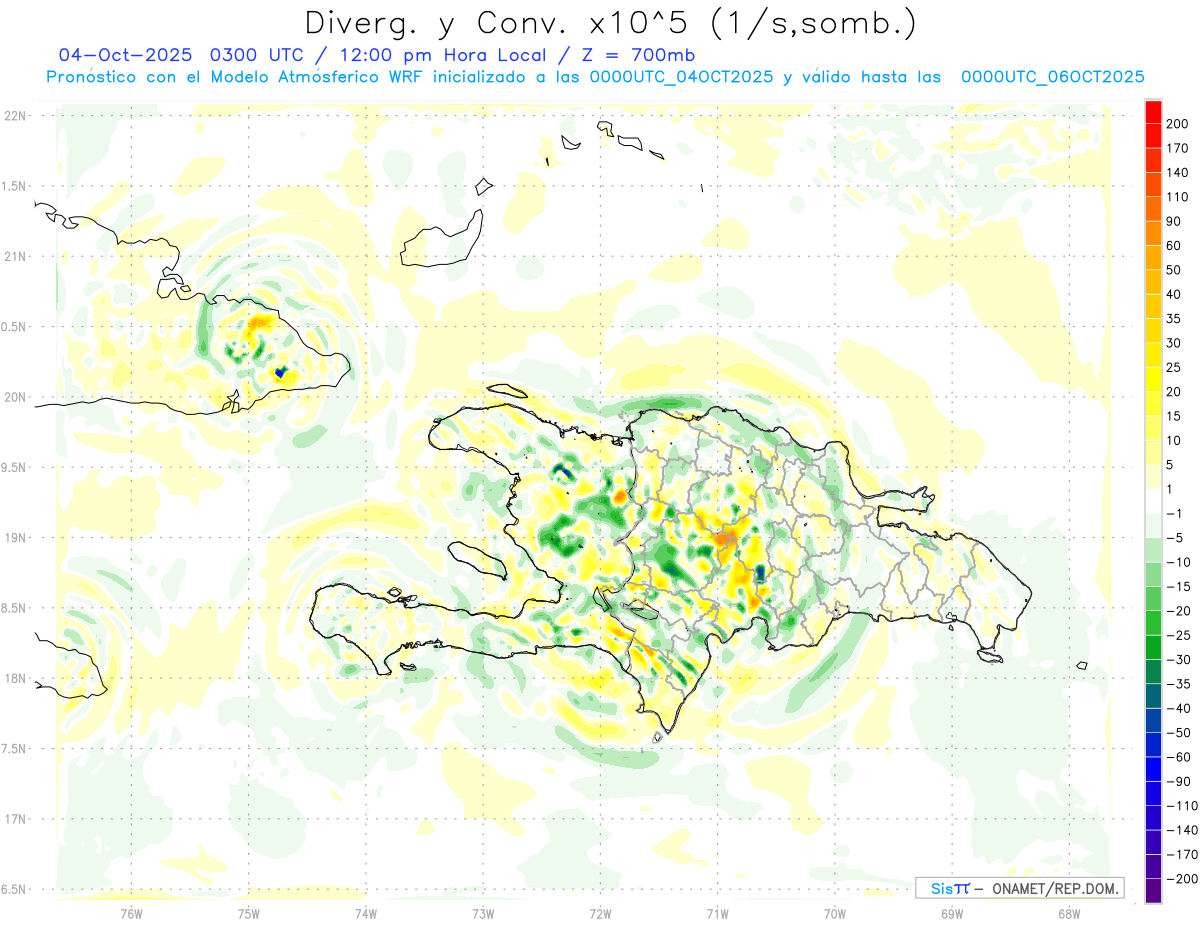Click the 9.5N latitude label

(15, 468)
